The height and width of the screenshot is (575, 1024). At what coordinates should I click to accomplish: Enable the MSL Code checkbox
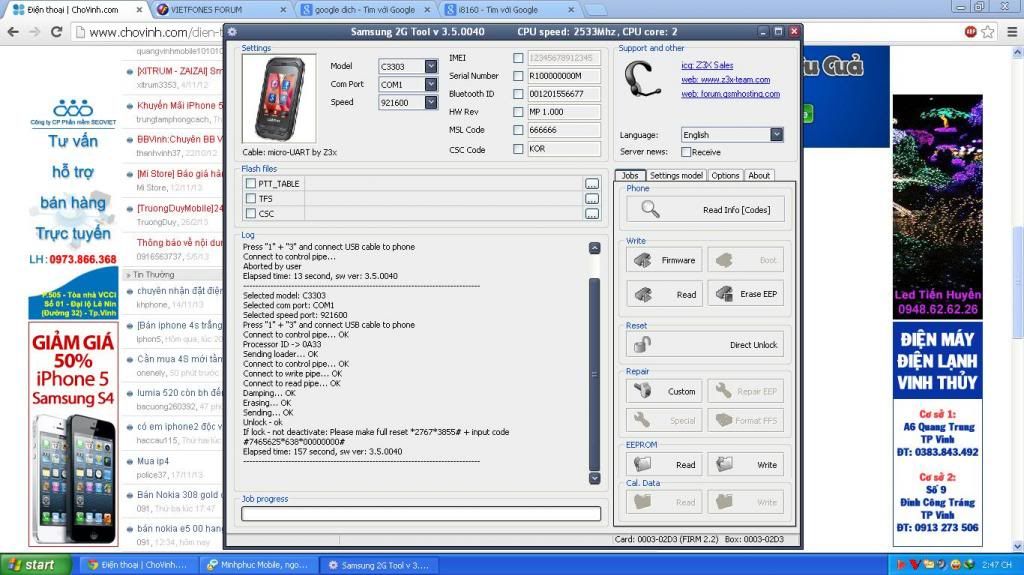coord(518,130)
